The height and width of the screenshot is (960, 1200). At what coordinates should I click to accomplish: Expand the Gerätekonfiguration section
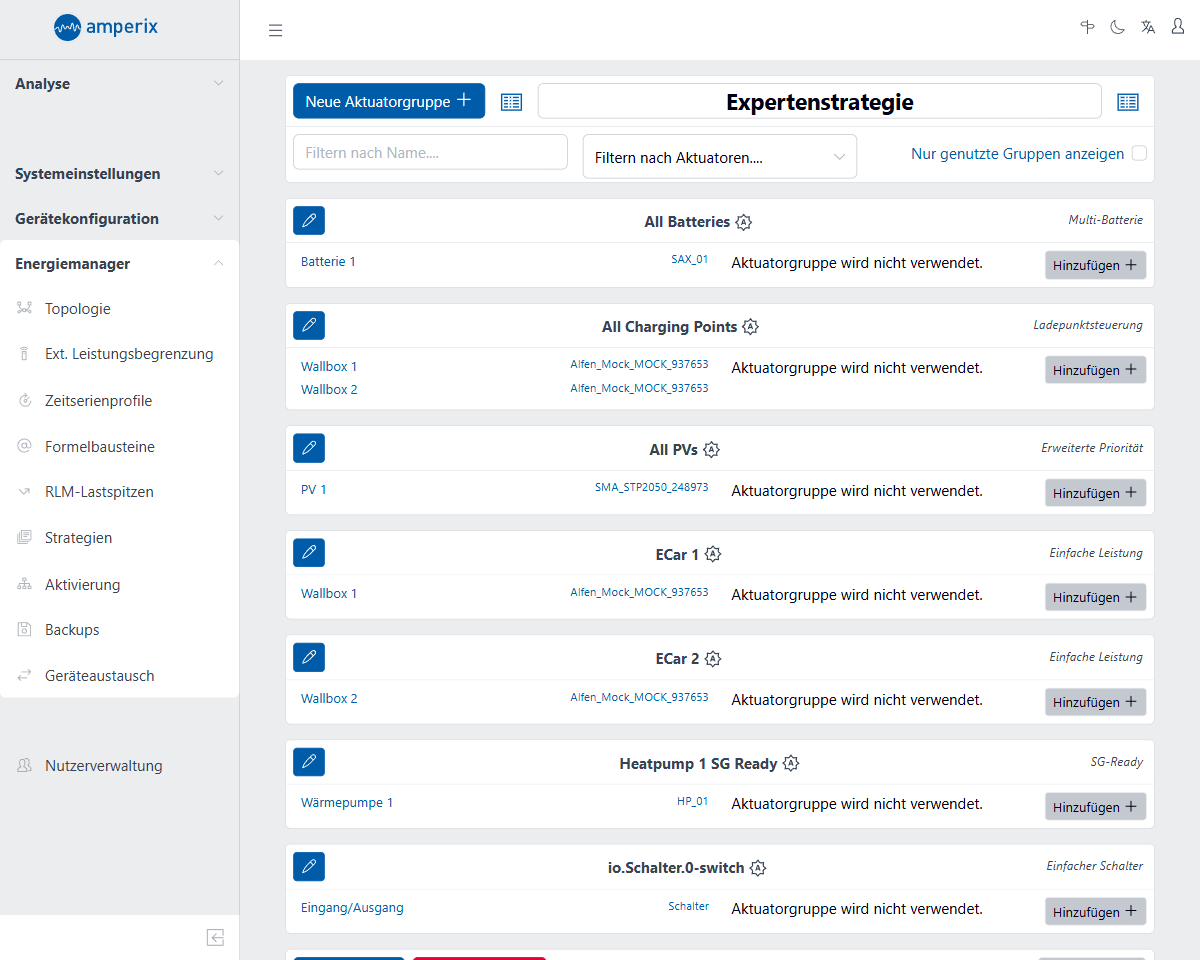tap(119, 219)
